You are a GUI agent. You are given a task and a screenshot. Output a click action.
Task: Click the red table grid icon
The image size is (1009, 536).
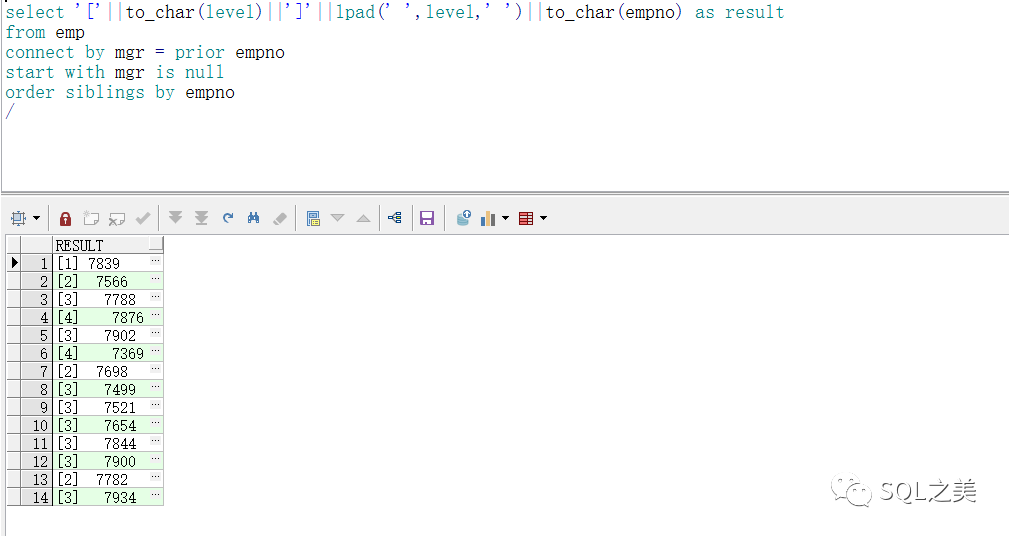[x=526, y=219]
